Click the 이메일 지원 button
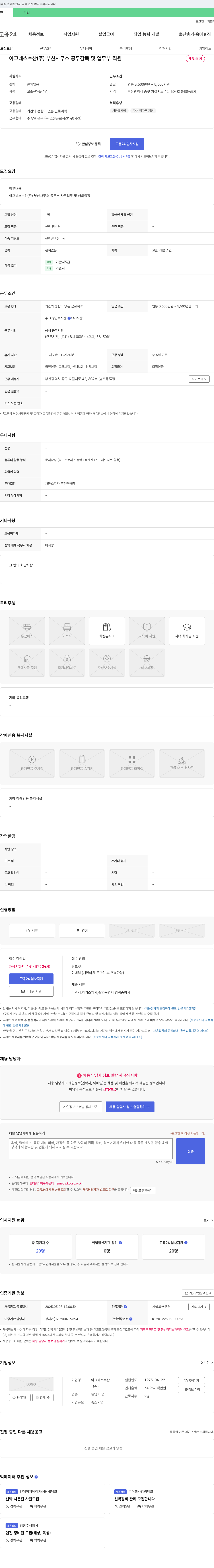 (x=31, y=991)
